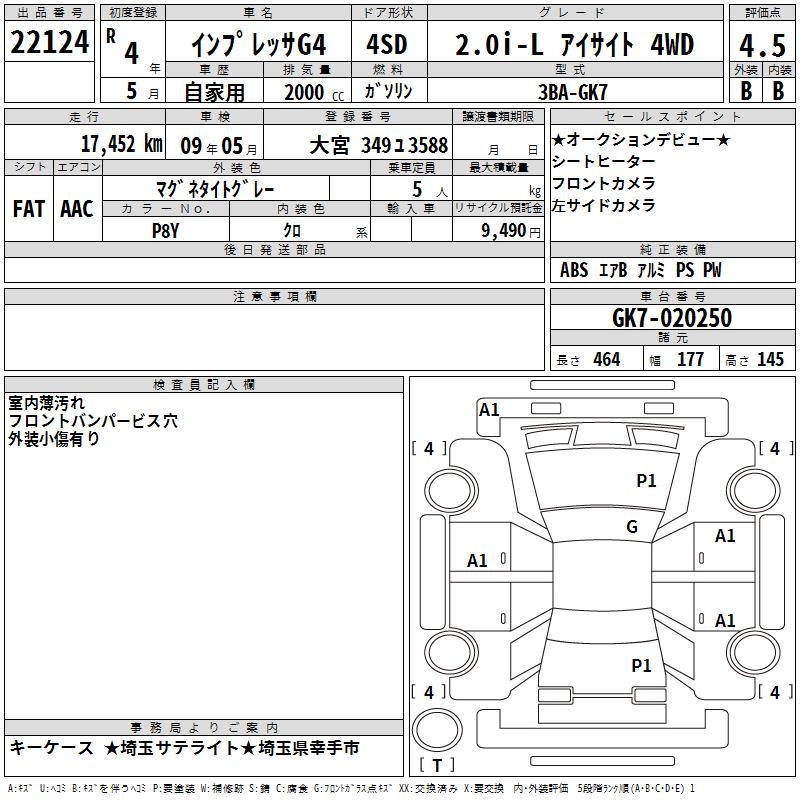Viewport: 800px width, 800px height.
Task: Select the P1 mark on the trunk
Action: 641,665
